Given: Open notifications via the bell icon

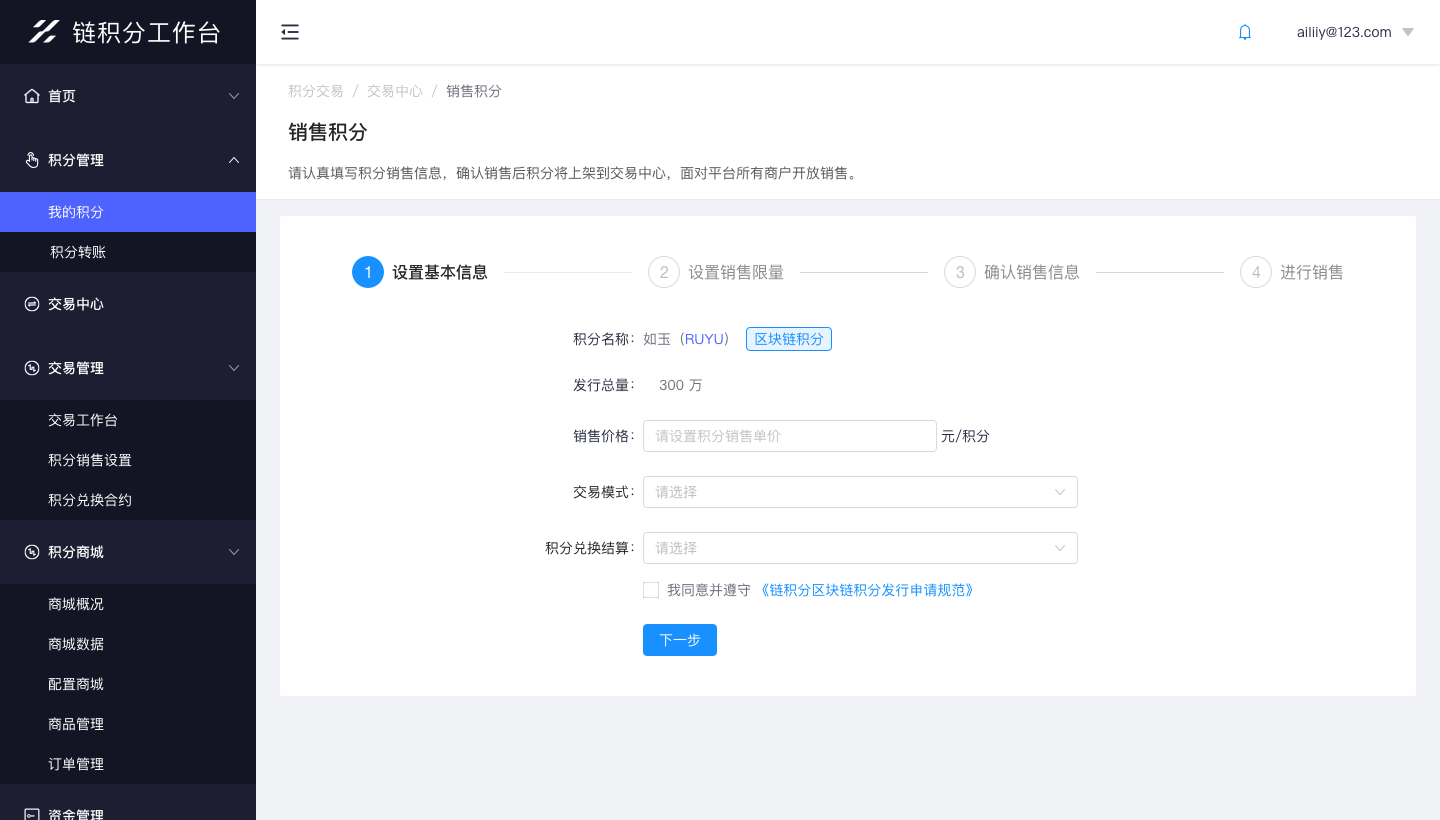Looking at the screenshot, I should pyautogui.click(x=1244, y=31).
